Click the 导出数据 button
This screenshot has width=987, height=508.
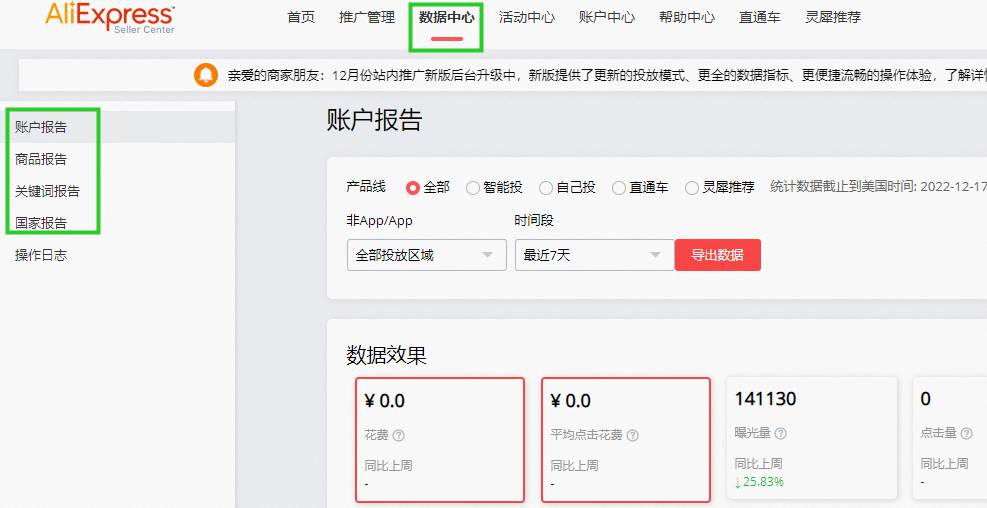(x=718, y=255)
